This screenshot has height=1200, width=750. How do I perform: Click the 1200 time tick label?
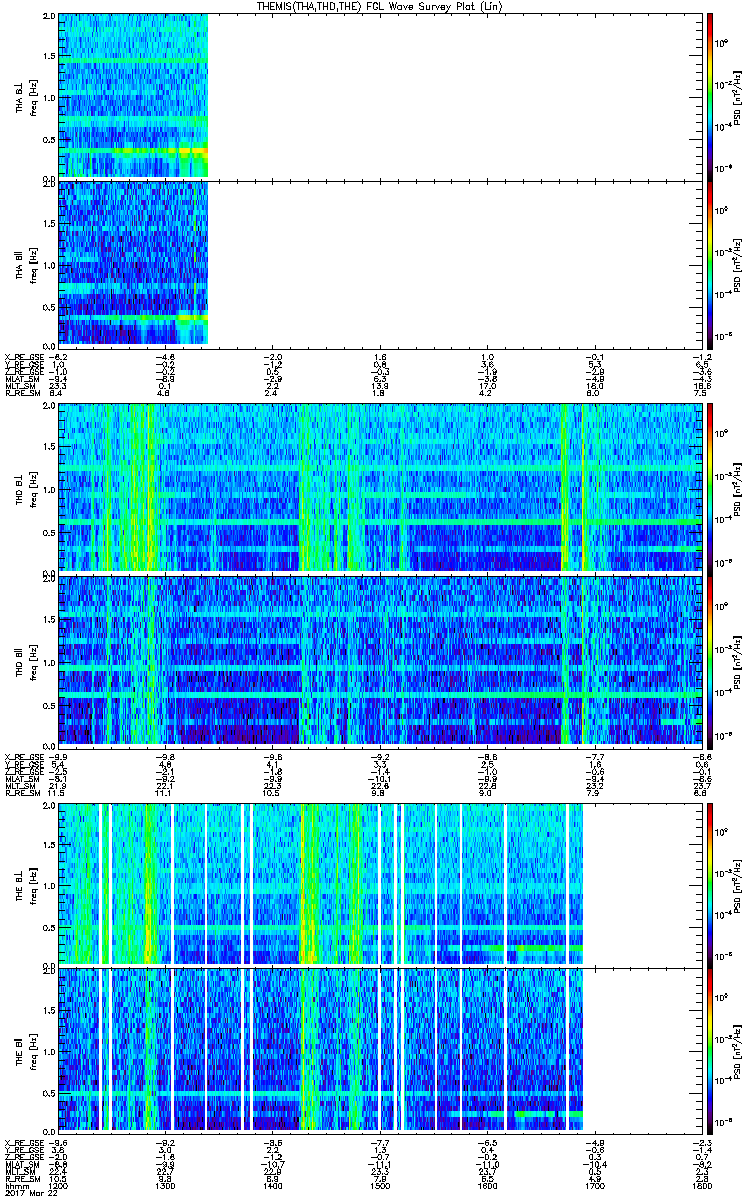click(59, 1184)
